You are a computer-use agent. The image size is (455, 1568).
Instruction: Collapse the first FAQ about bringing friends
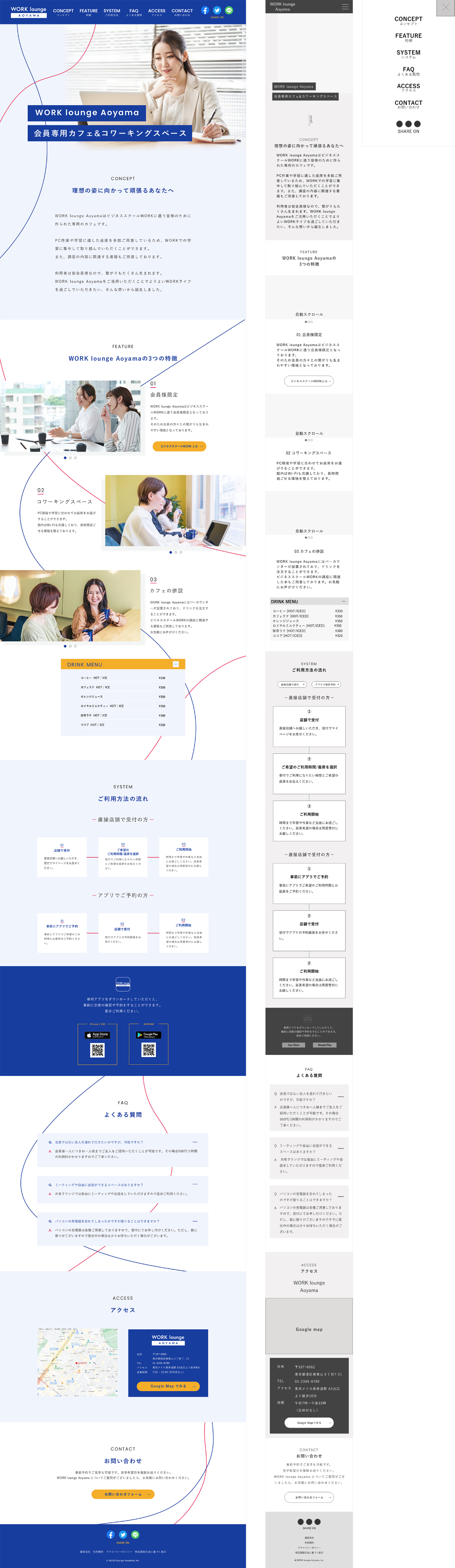(195, 1142)
